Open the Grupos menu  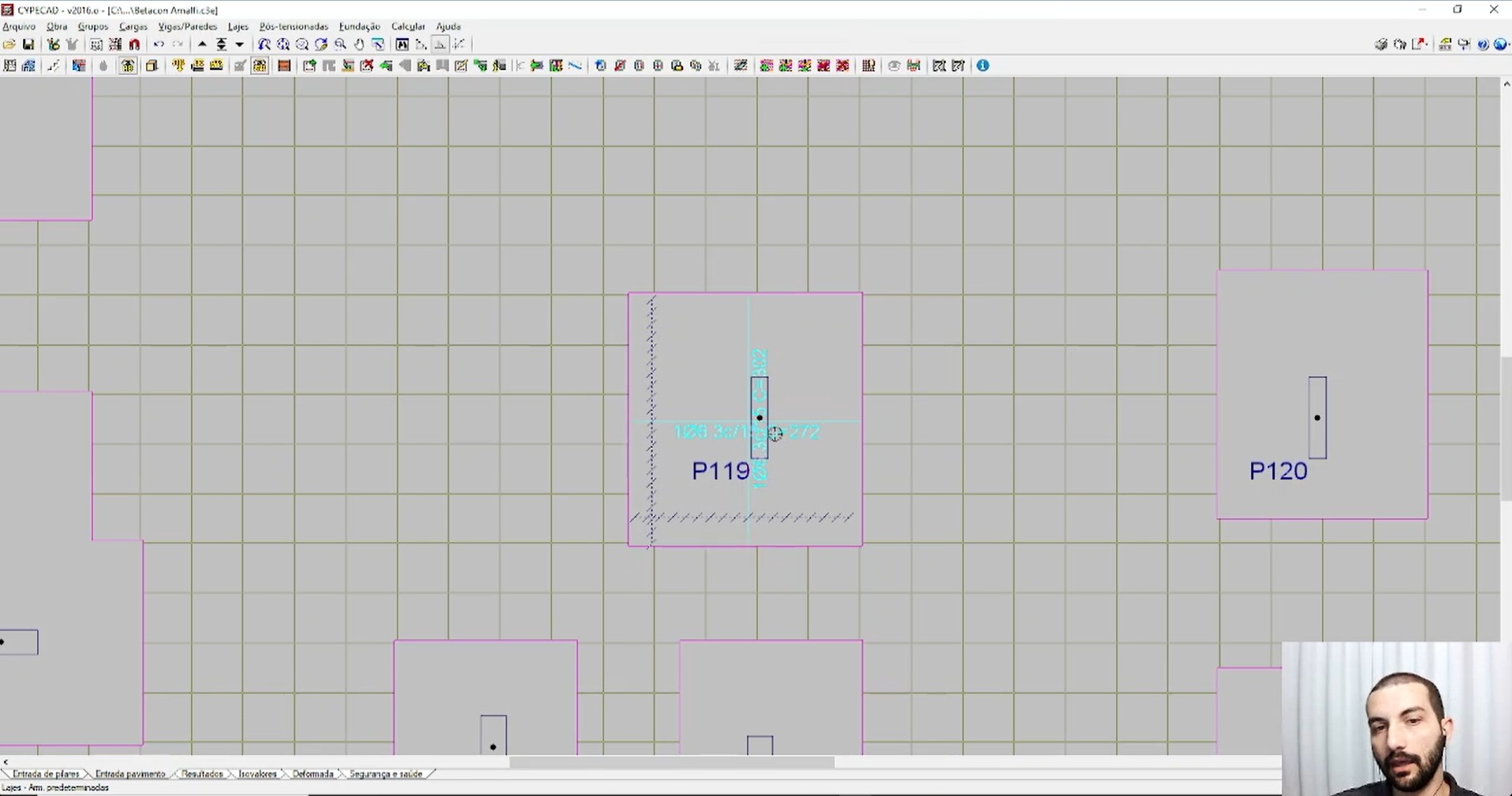[x=93, y=26]
